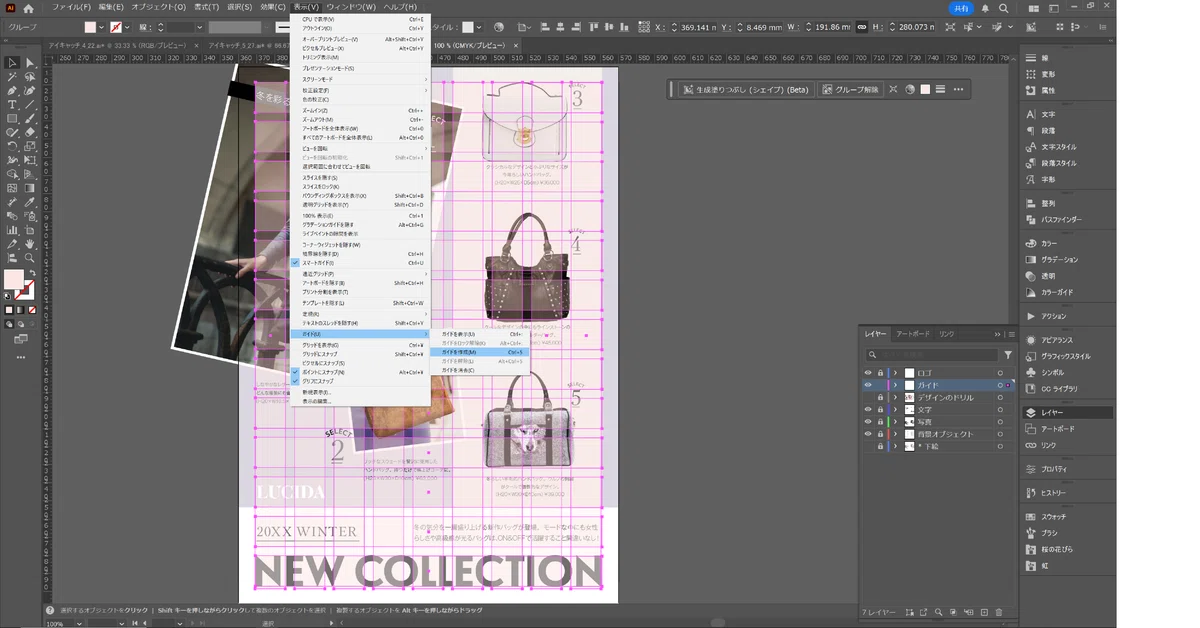Click the large Fill color swatch
This screenshot has height=628, width=1200.
click(13, 280)
